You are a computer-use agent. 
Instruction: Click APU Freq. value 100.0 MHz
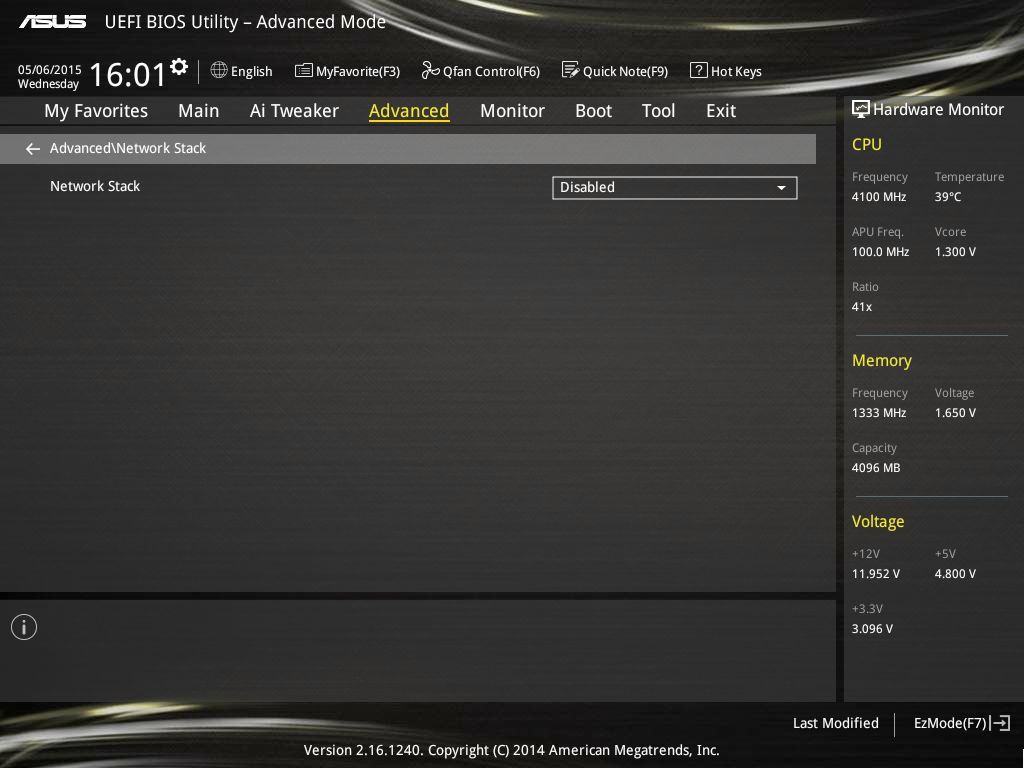tap(880, 251)
